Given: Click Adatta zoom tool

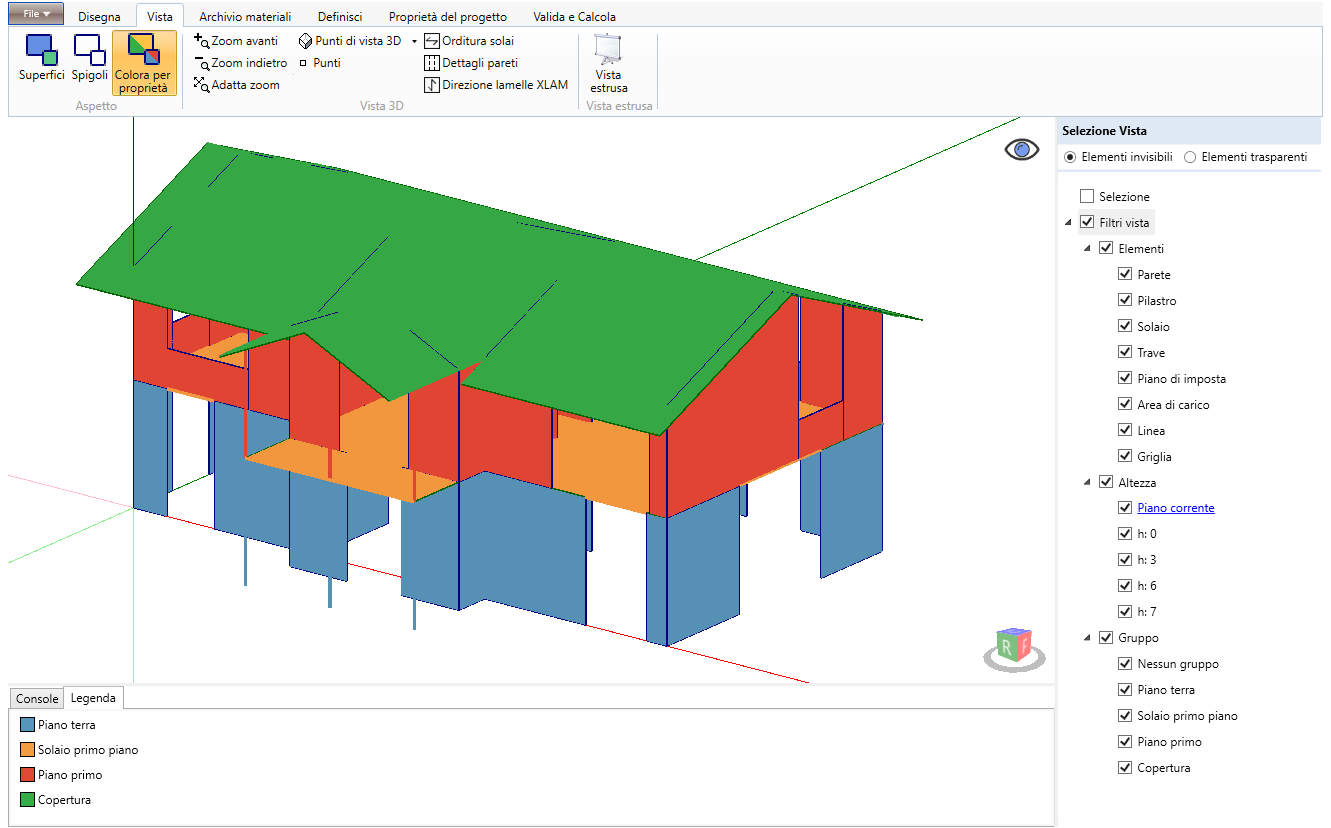Looking at the screenshot, I should 236,85.
